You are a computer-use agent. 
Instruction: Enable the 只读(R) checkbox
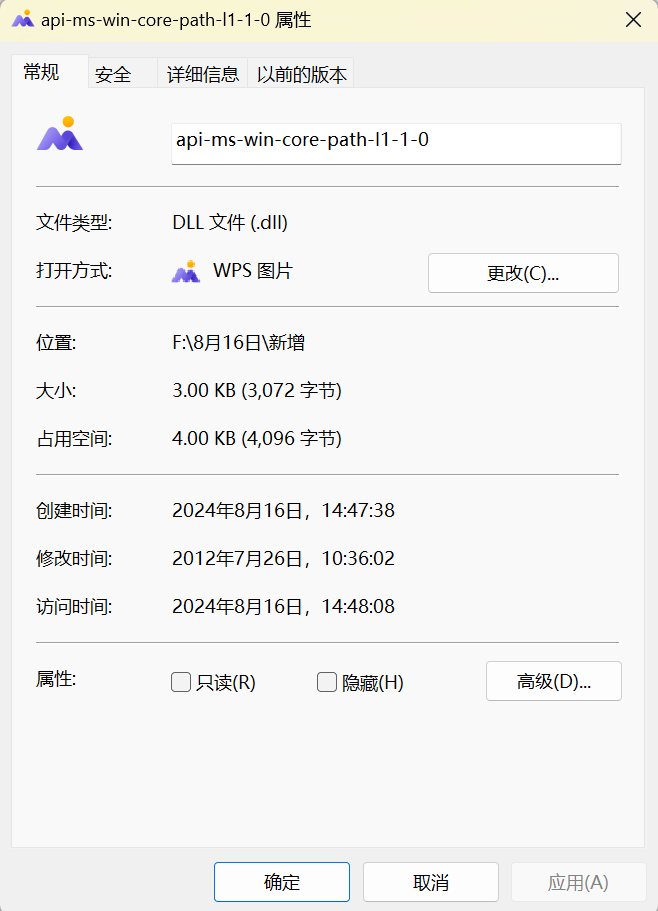[x=181, y=682]
